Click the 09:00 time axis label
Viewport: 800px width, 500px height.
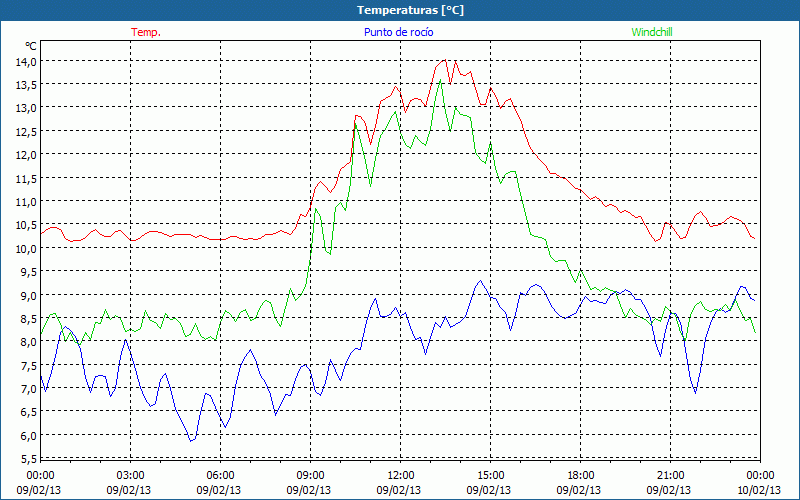tap(311, 476)
